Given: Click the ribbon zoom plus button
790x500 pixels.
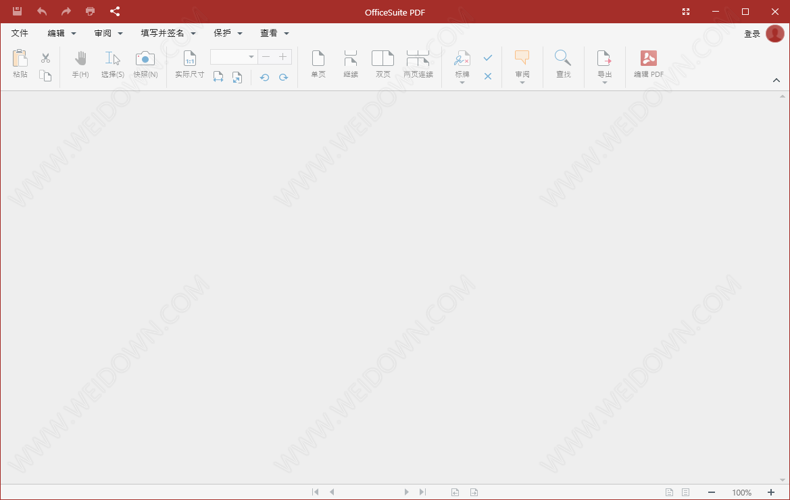Looking at the screenshot, I should [283, 56].
